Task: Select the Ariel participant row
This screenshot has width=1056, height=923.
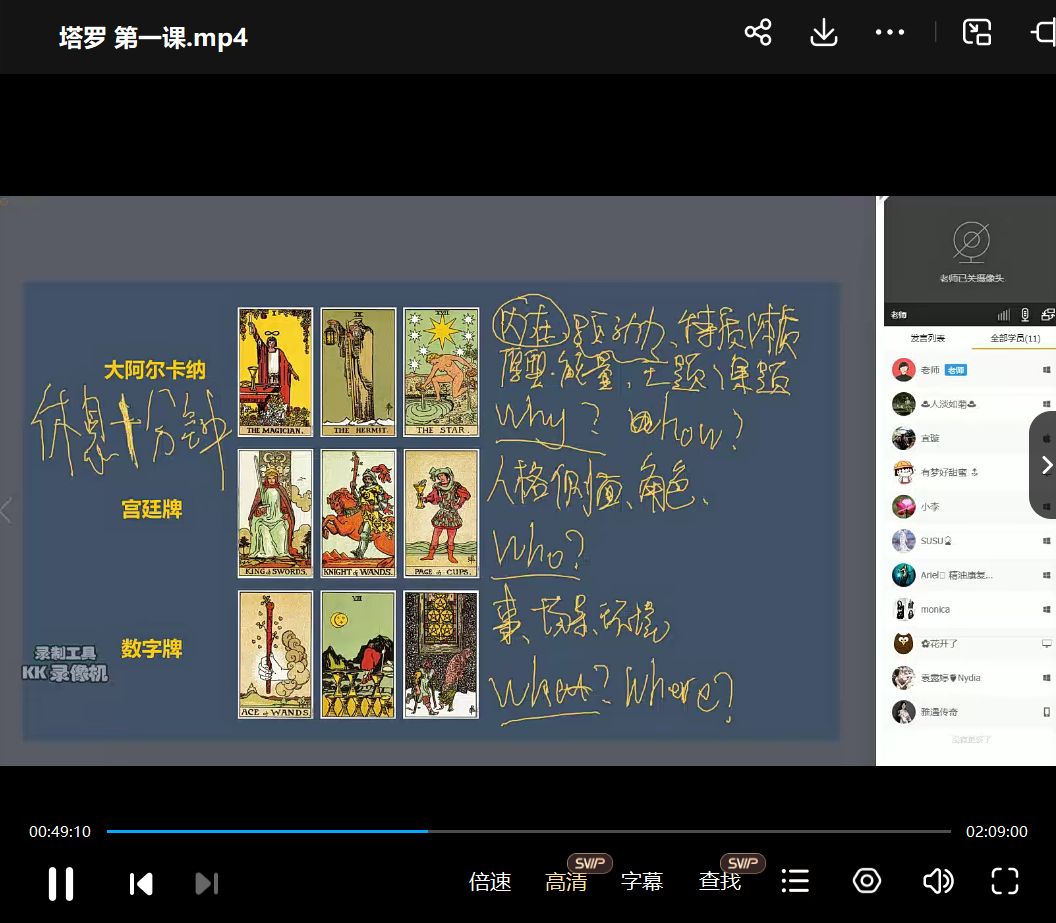Action: pos(970,575)
